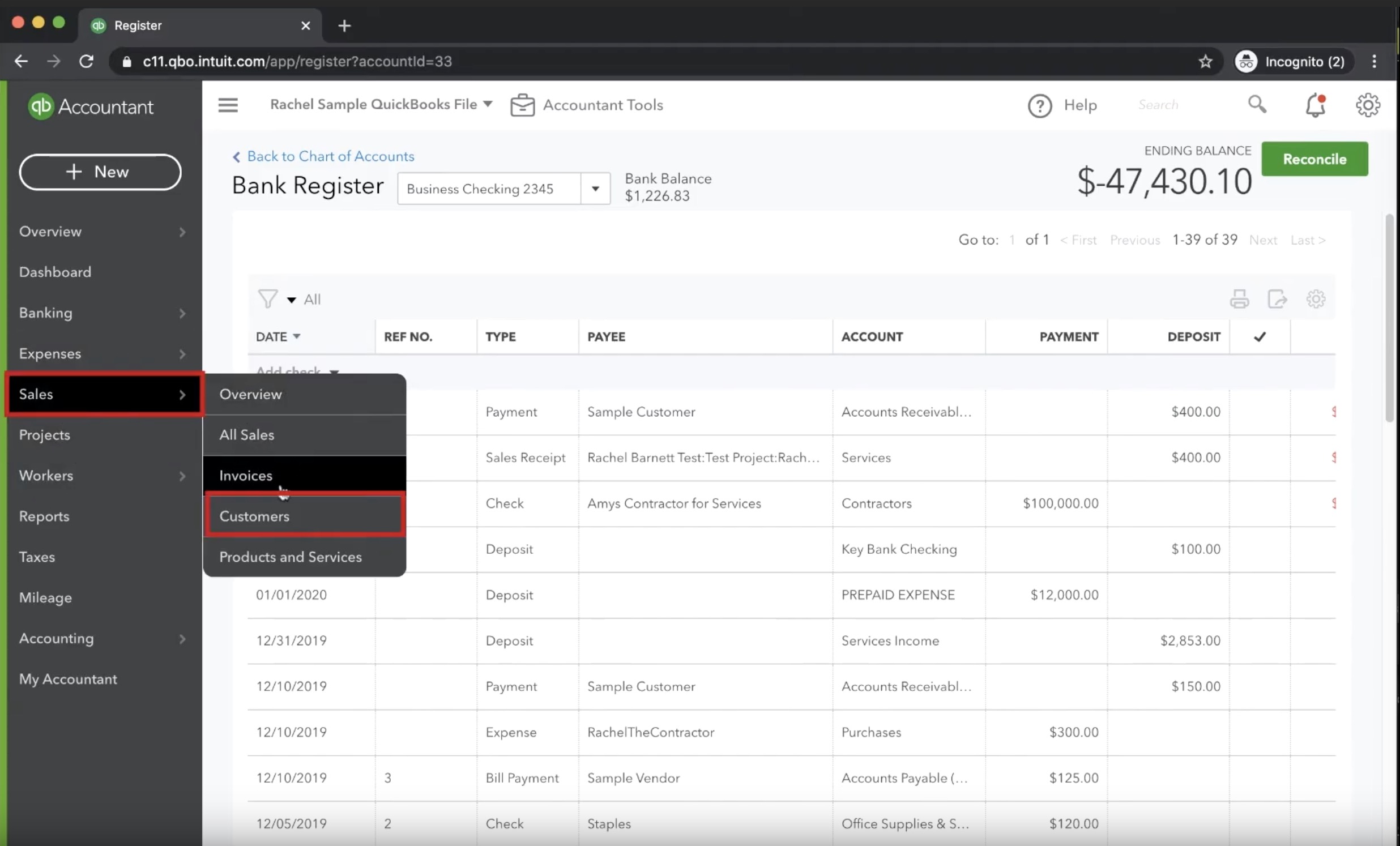View site info via the lock icon

click(x=127, y=61)
